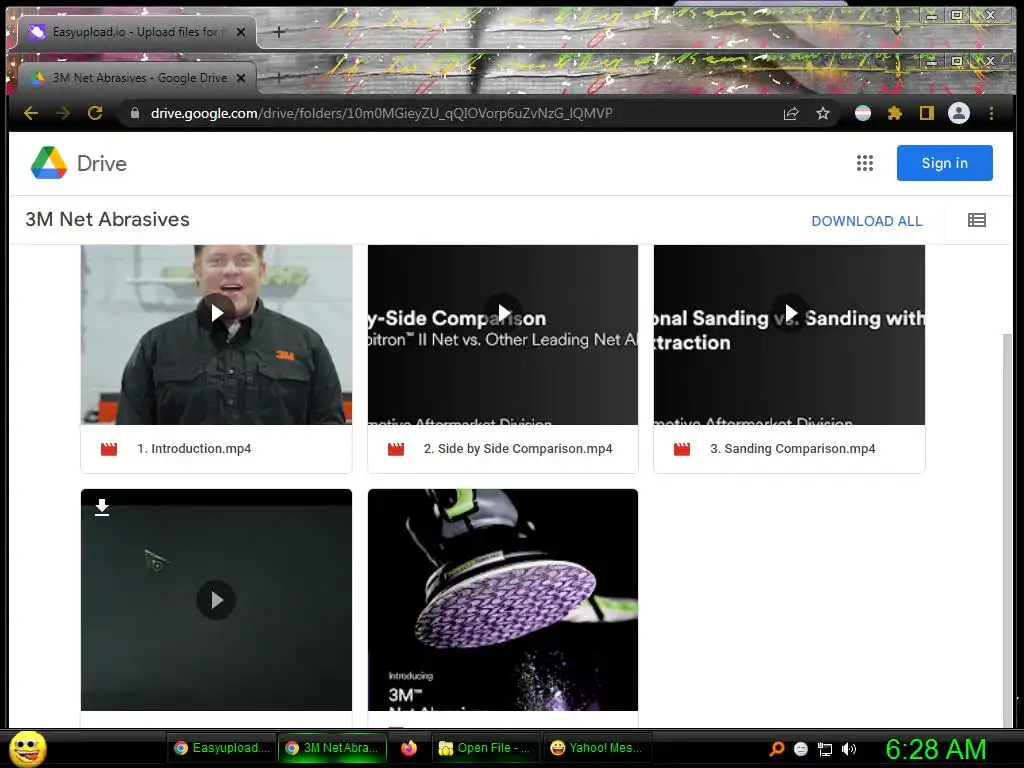This screenshot has width=1024, height=768.
Task: Click video icon beside Side by Side Comparison.mp4
Action: [396, 449]
